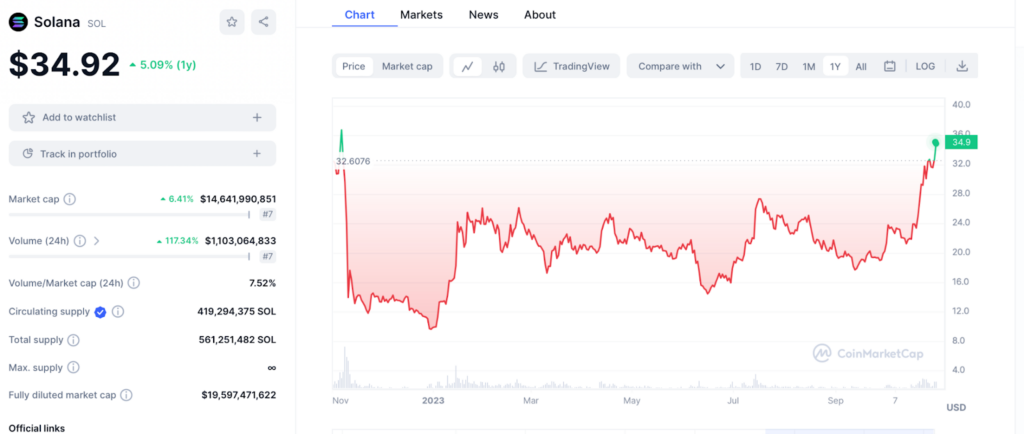This screenshot has height=434, width=1024.
Task: Click the $19,597,471,622 value
Action: (x=238, y=395)
